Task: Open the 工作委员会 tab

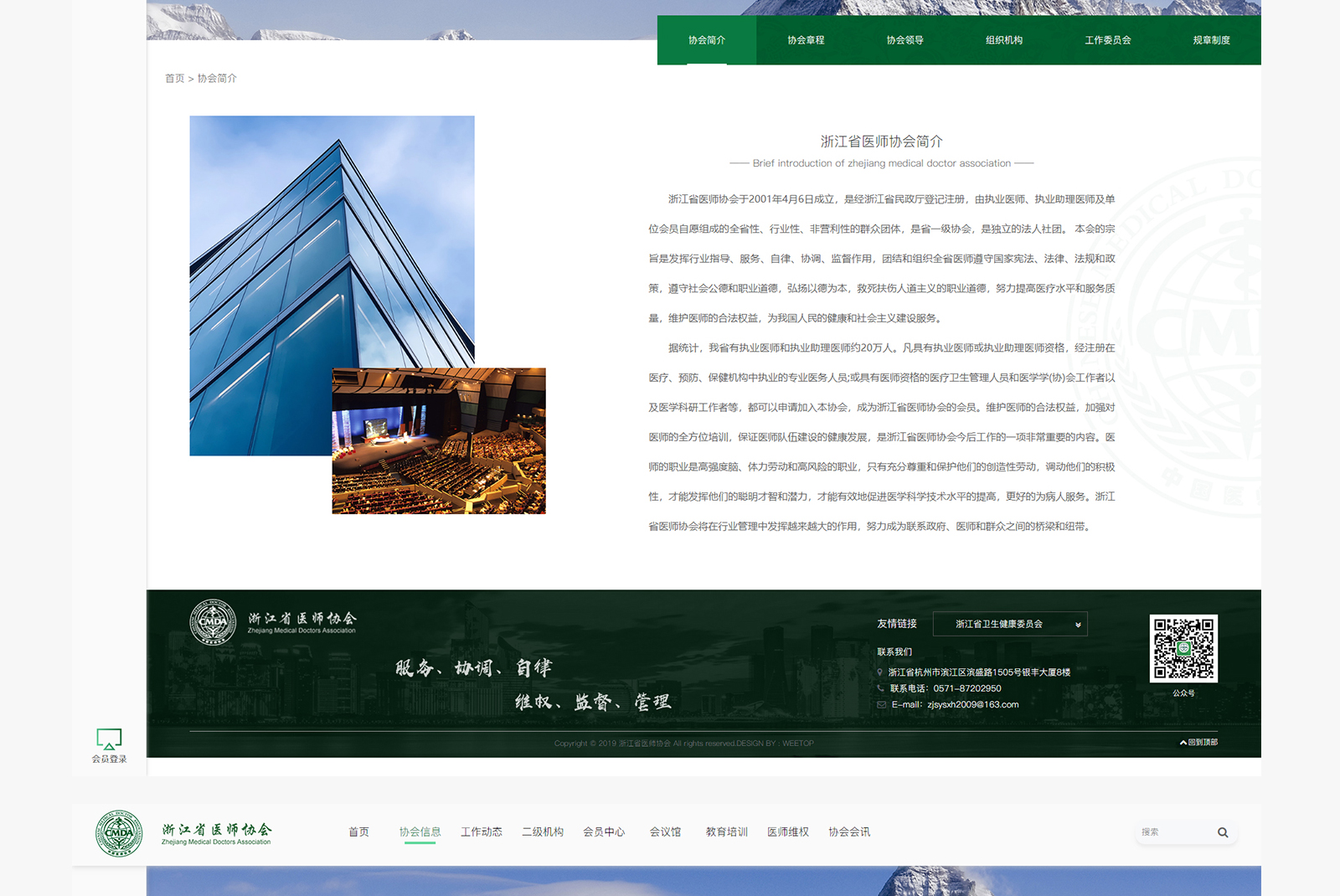Action: click(1107, 40)
